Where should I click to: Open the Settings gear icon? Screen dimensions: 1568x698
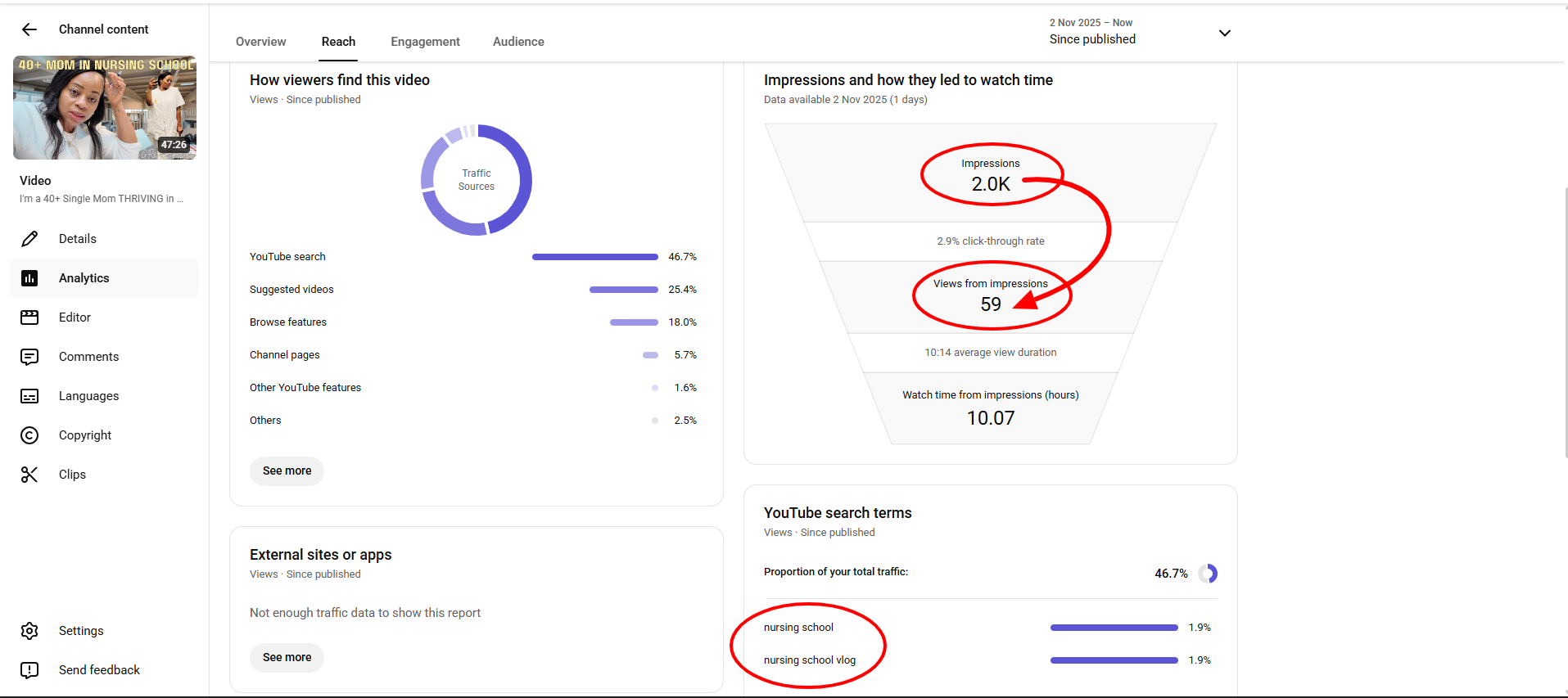pos(29,631)
